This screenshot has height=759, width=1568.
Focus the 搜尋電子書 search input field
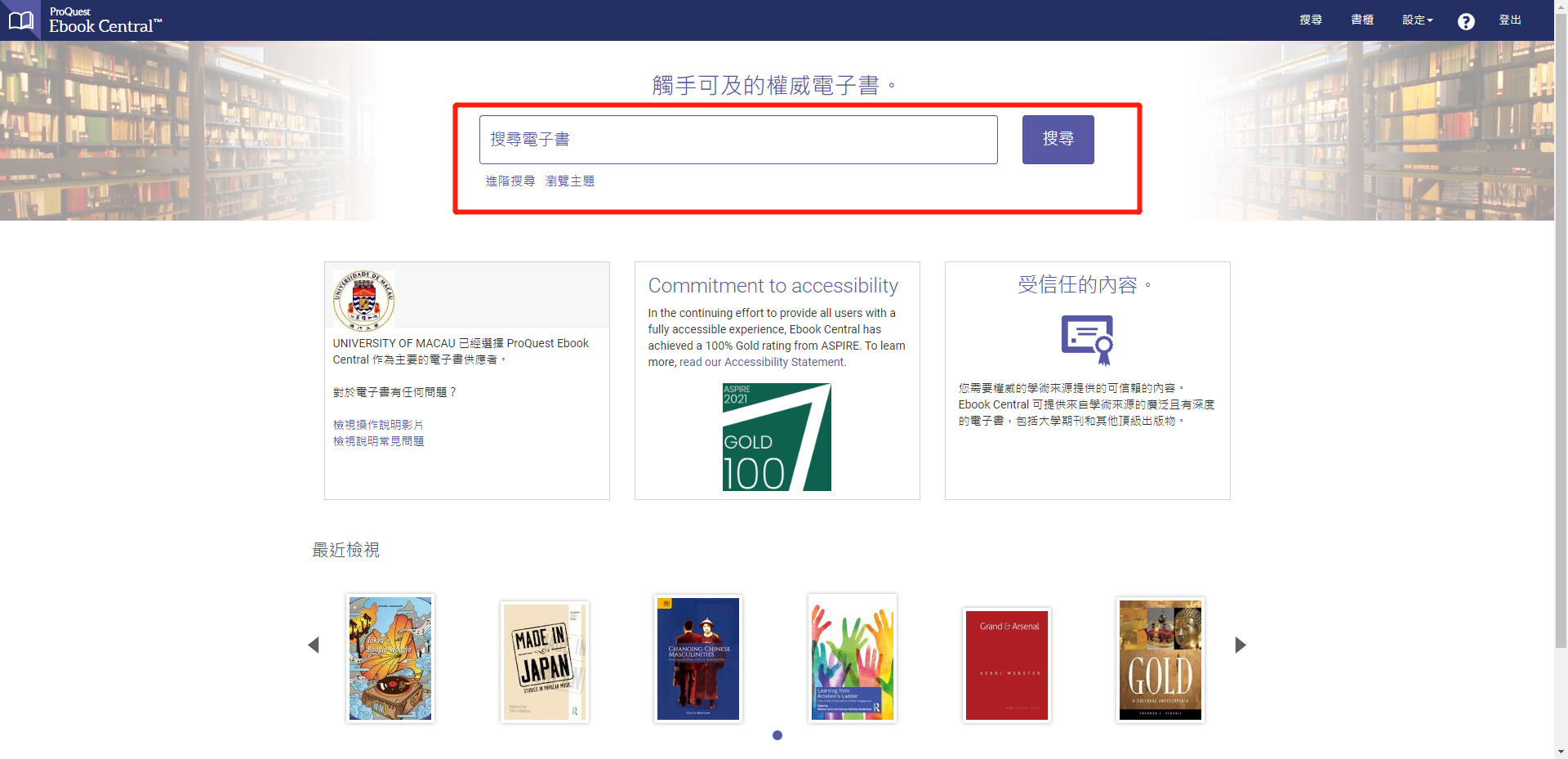tap(738, 140)
